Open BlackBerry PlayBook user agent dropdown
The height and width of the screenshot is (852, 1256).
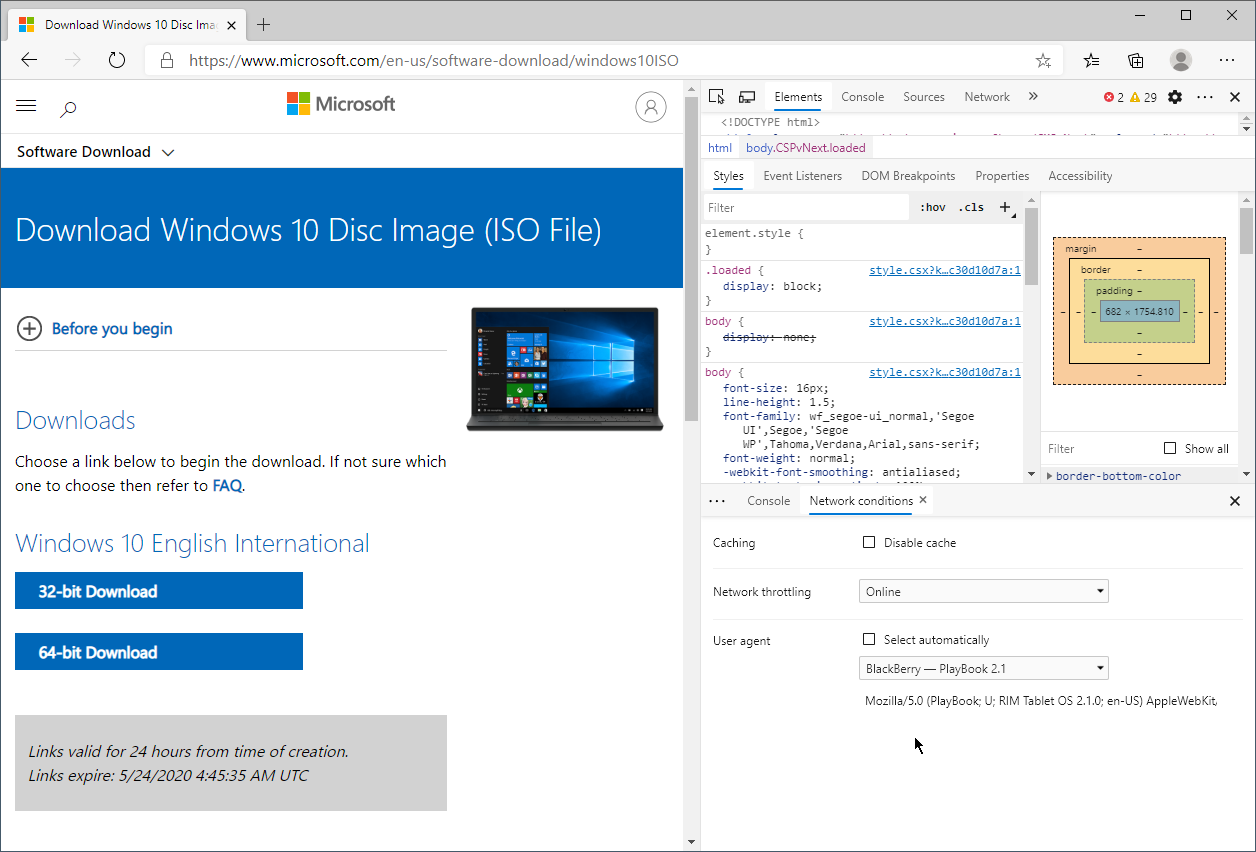[x=984, y=668]
